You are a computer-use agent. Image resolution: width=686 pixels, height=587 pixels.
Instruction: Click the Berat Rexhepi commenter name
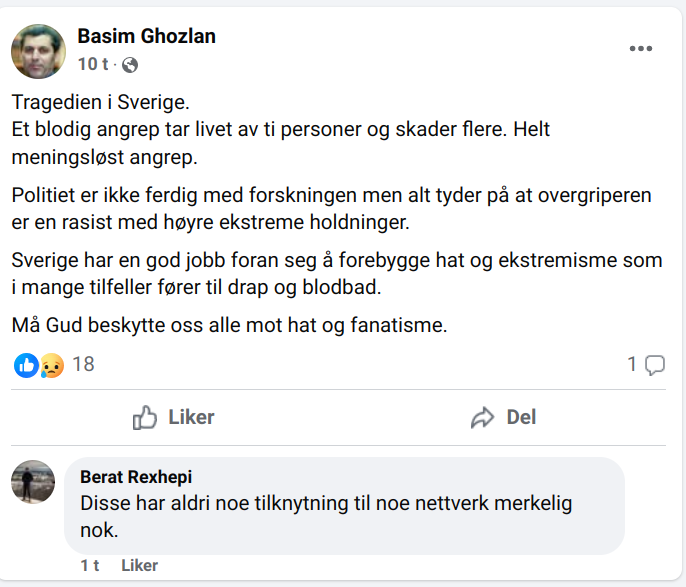(x=135, y=476)
